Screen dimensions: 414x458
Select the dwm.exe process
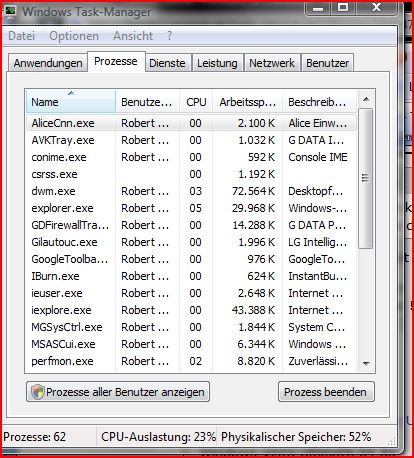[191, 191]
